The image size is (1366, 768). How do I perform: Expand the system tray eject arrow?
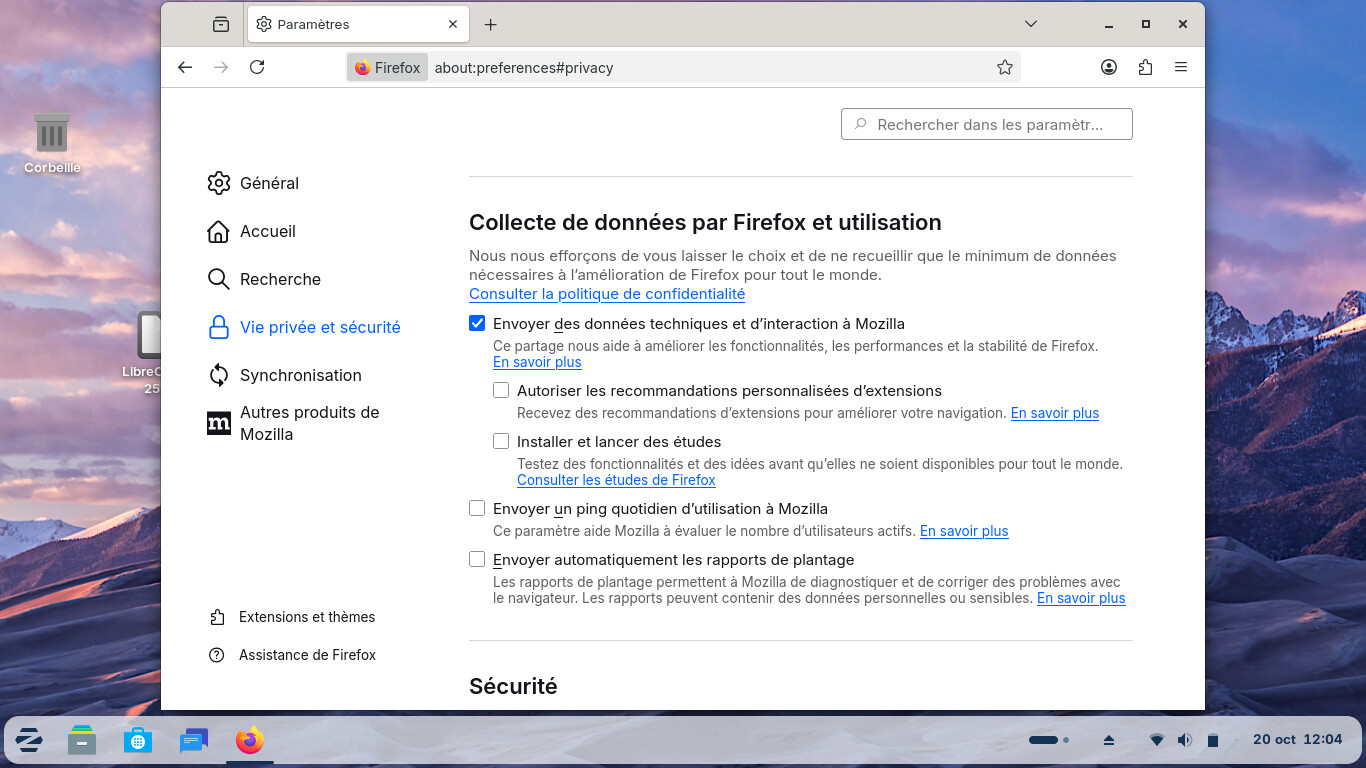[x=1108, y=740]
